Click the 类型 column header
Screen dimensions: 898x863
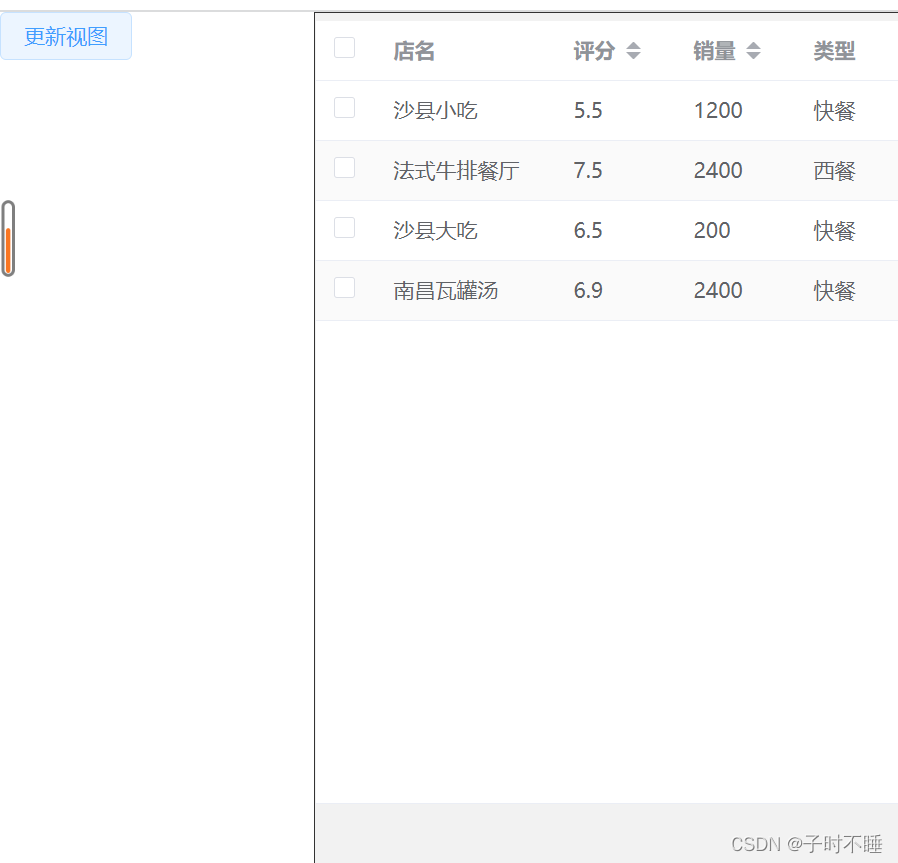click(834, 50)
